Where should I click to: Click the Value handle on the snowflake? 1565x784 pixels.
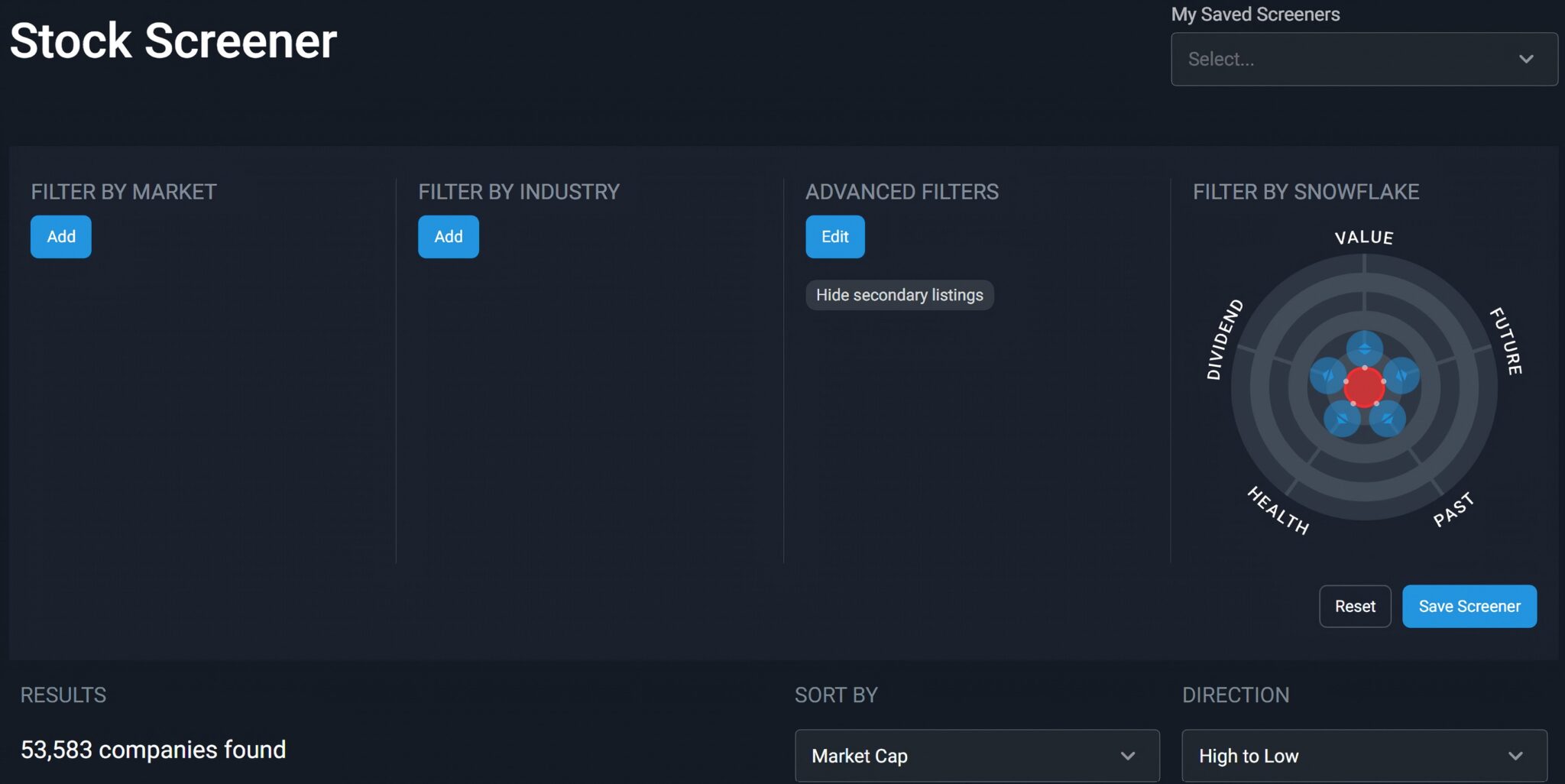pyautogui.click(x=1364, y=348)
